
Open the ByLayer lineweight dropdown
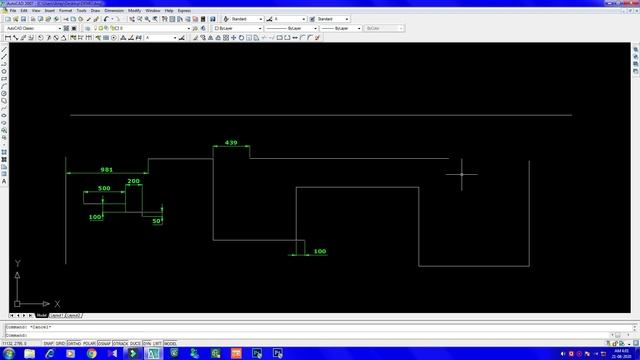tap(341, 28)
